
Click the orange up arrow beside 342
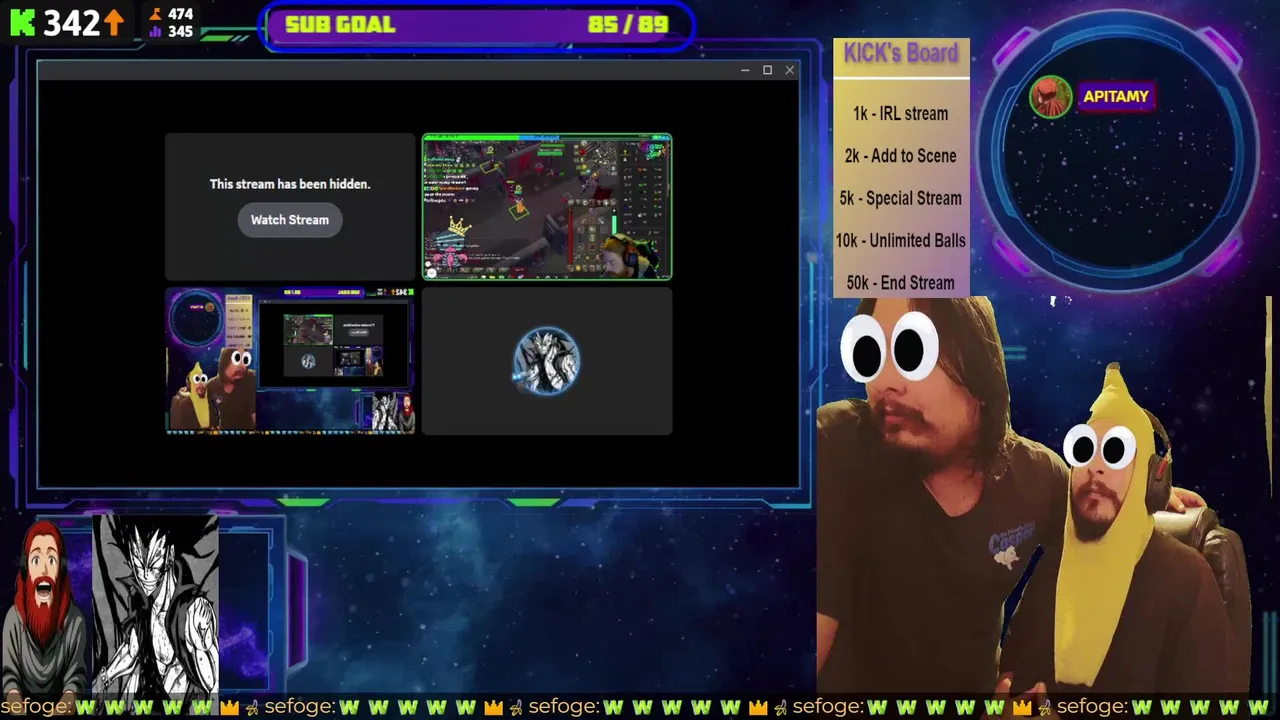pos(114,22)
